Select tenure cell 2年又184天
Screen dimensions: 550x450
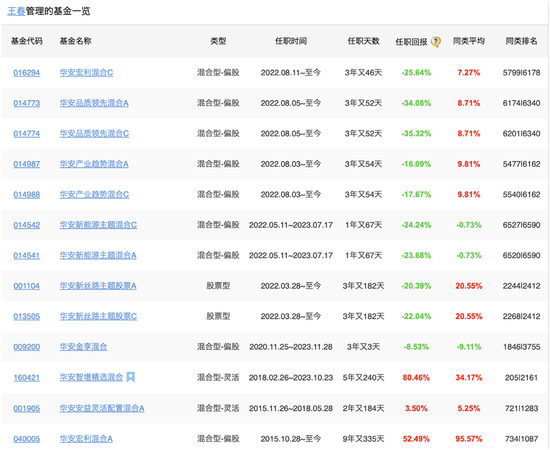pos(364,409)
